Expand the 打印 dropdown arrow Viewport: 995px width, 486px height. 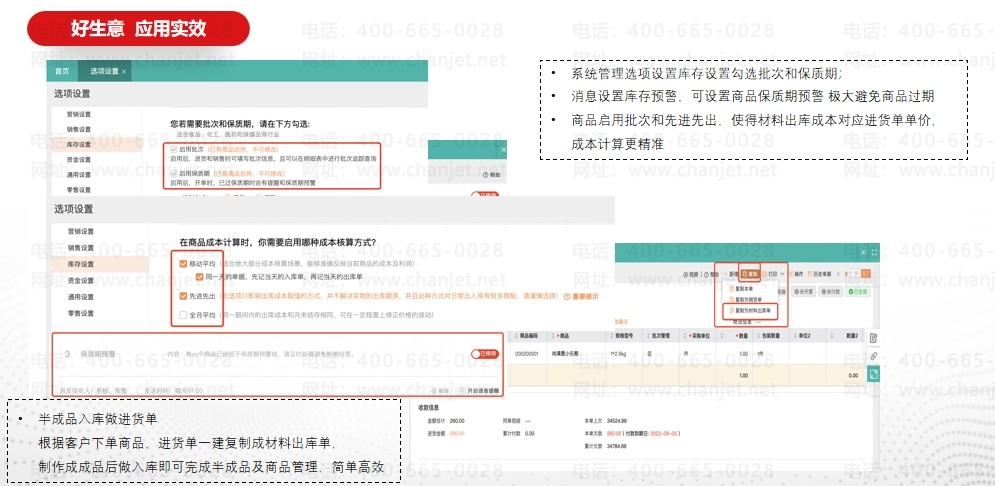point(784,272)
